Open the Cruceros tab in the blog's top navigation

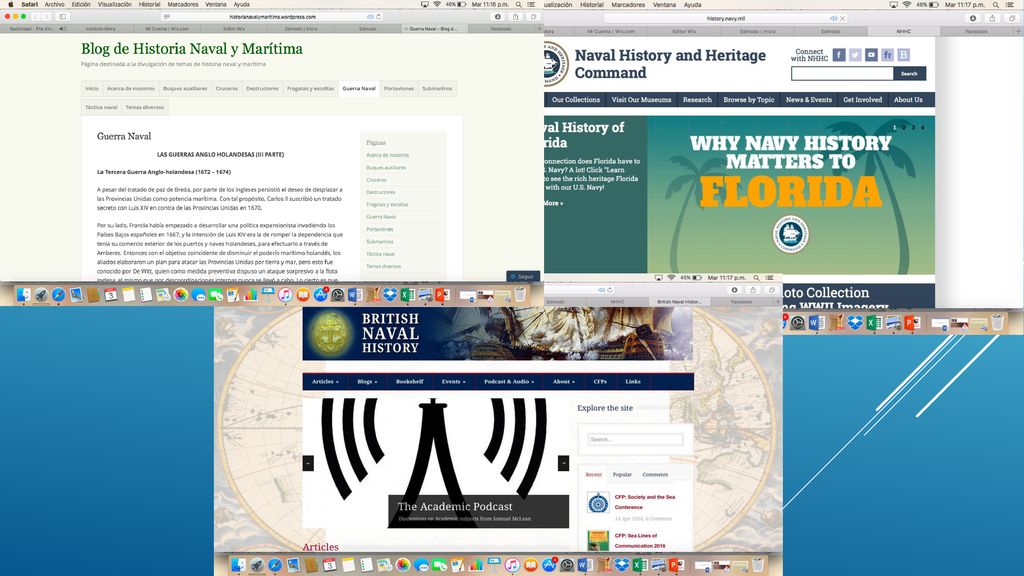(227, 89)
